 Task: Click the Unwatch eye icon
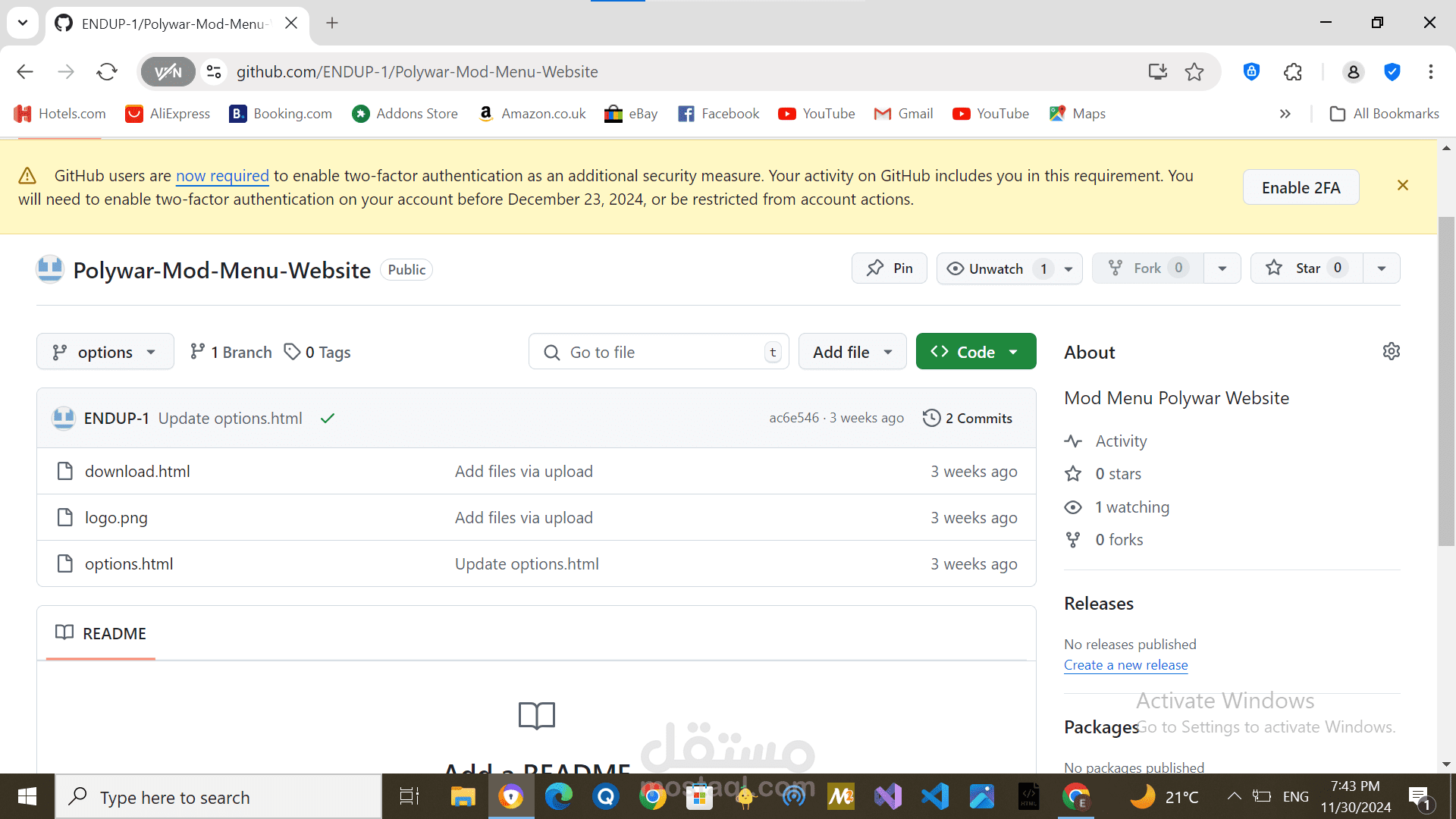[955, 268]
